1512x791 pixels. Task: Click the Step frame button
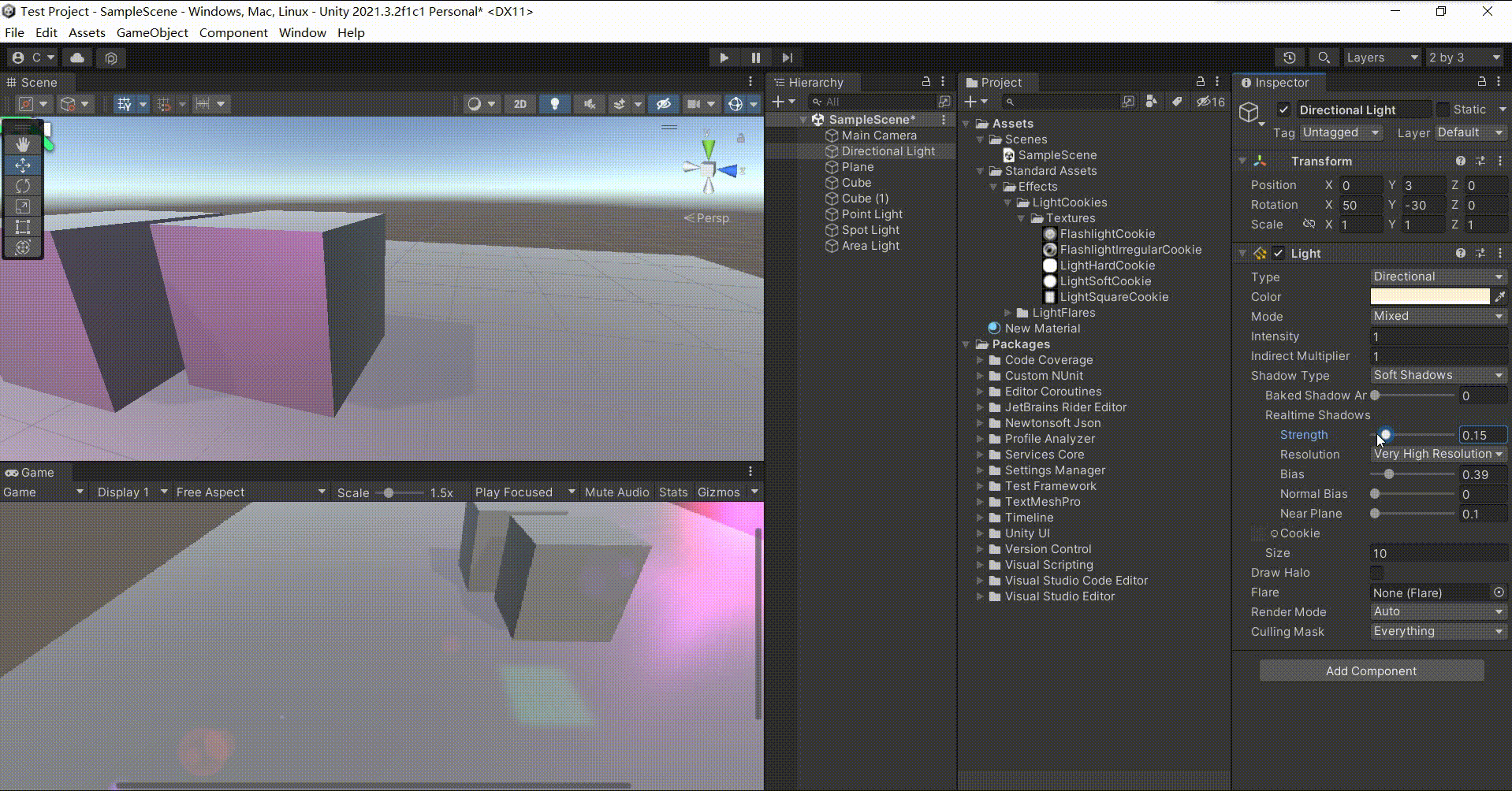pyautogui.click(x=788, y=58)
